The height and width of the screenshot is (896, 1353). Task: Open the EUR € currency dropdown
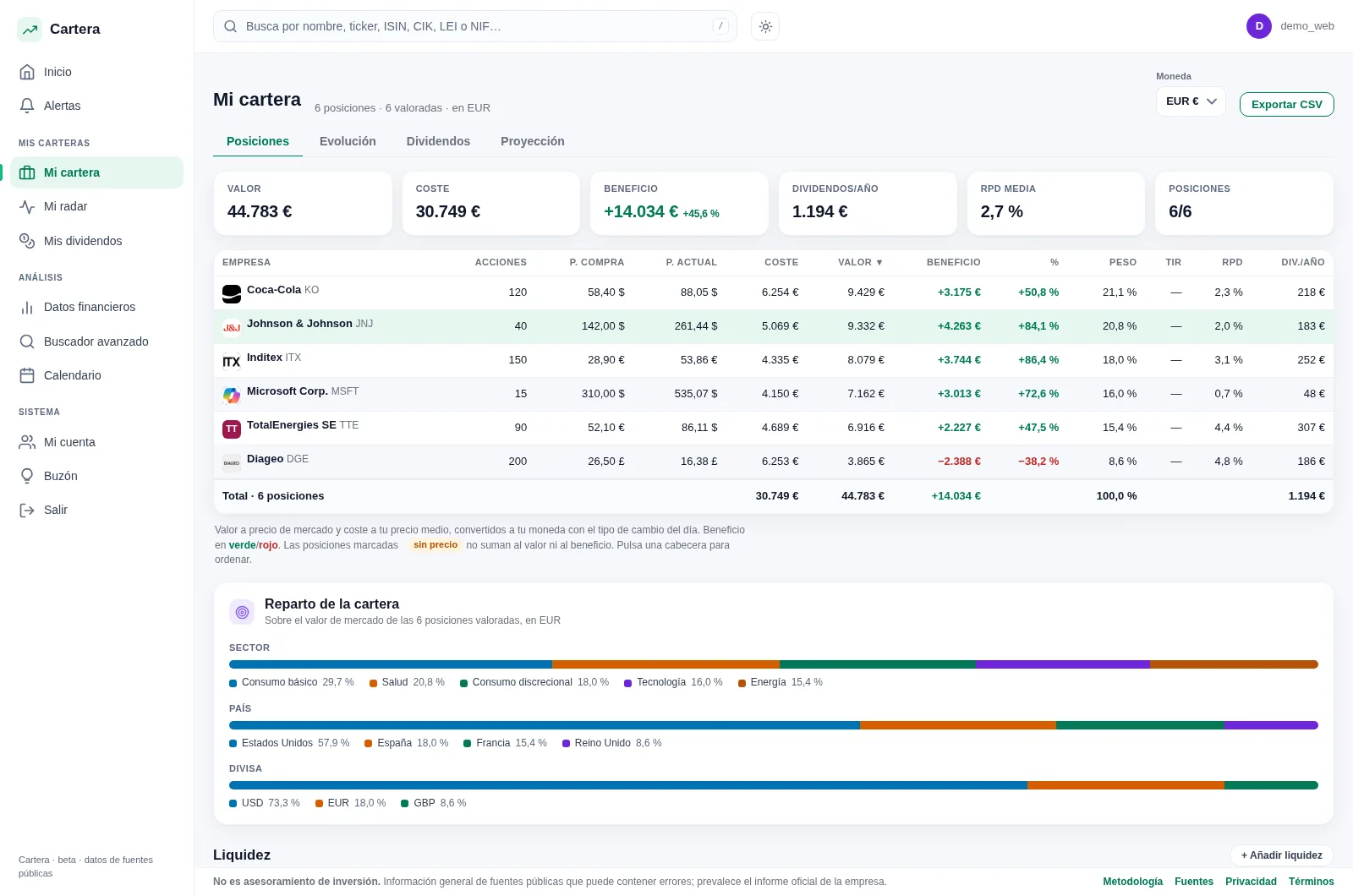tap(1191, 101)
